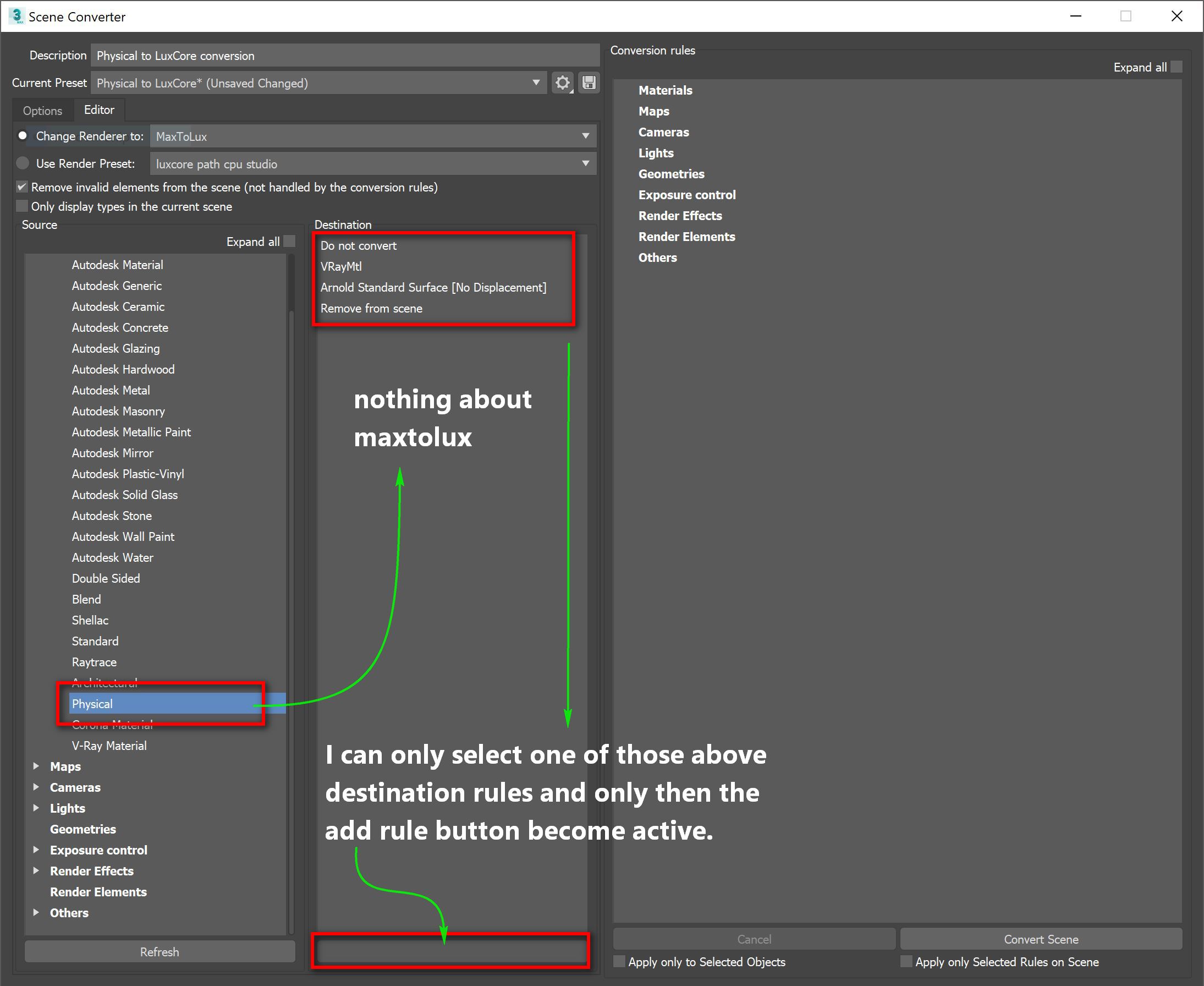Image resolution: width=1204 pixels, height=986 pixels.
Task: Close the Scene Converter window
Action: [x=1176, y=17]
